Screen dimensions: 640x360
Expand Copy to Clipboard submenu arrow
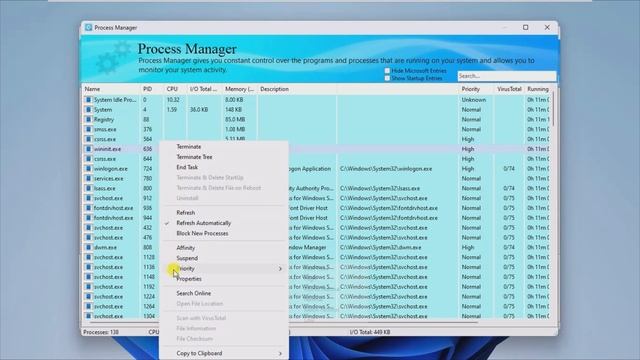click(x=280, y=353)
